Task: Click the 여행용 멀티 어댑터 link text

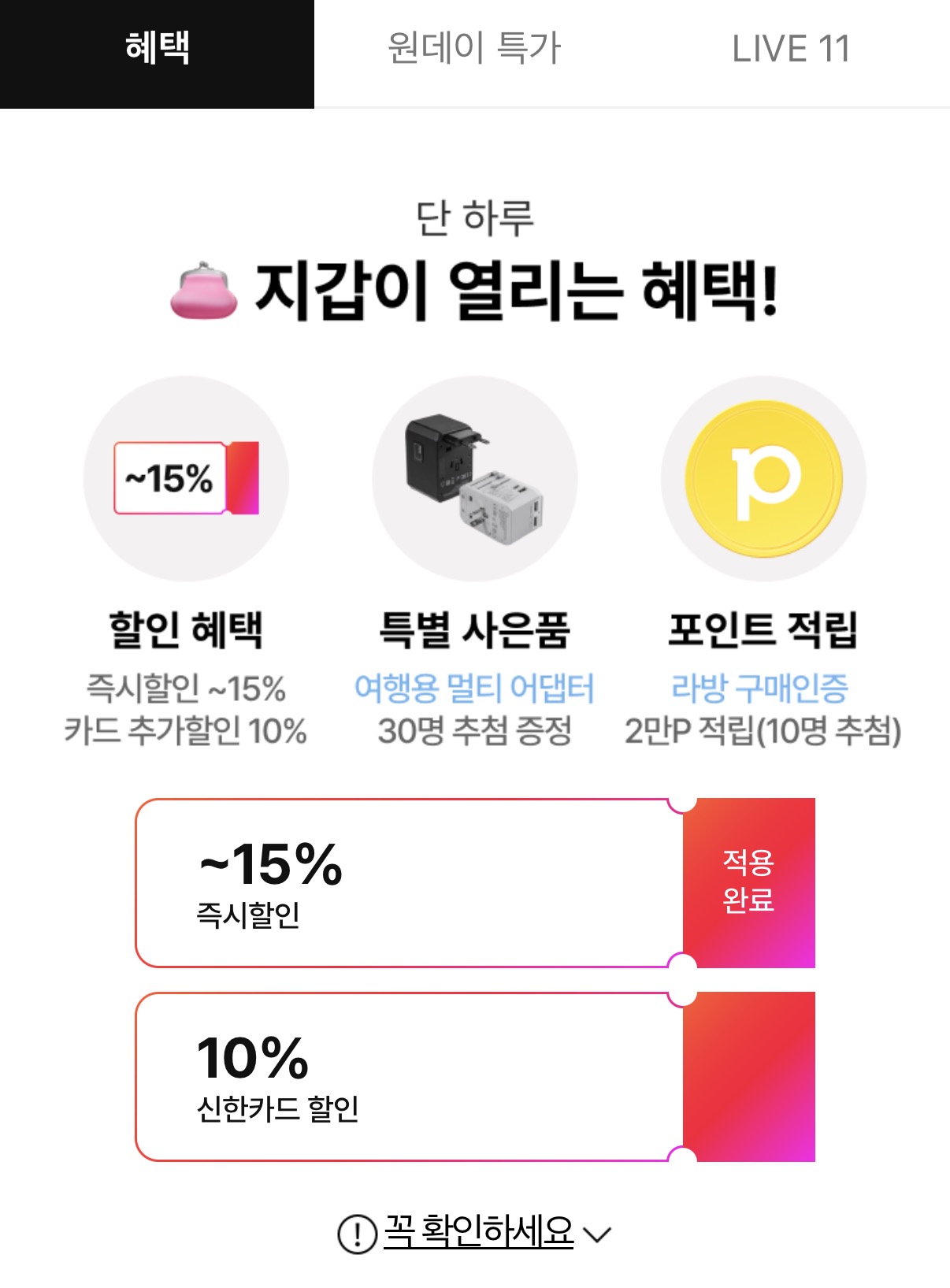Action: pos(474,689)
